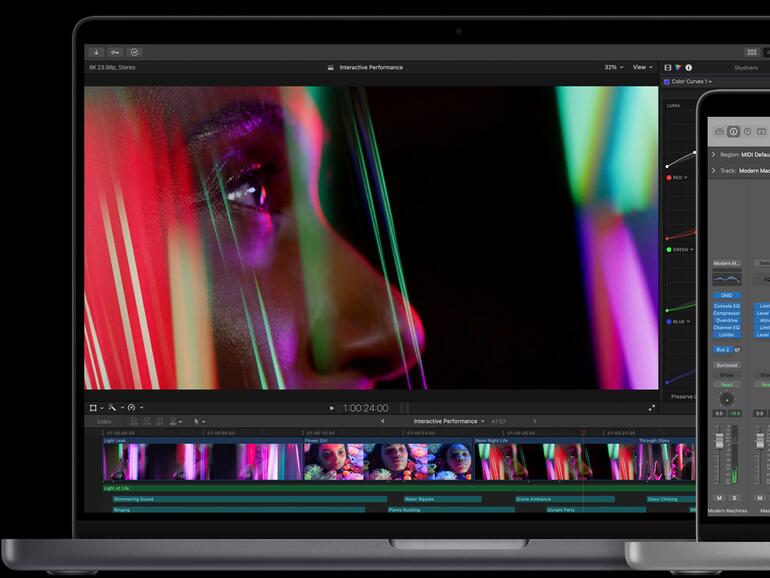The width and height of the screenshot is (770, 578).
Task: Open the View dropdown menu
Action: tap(641, 67)
